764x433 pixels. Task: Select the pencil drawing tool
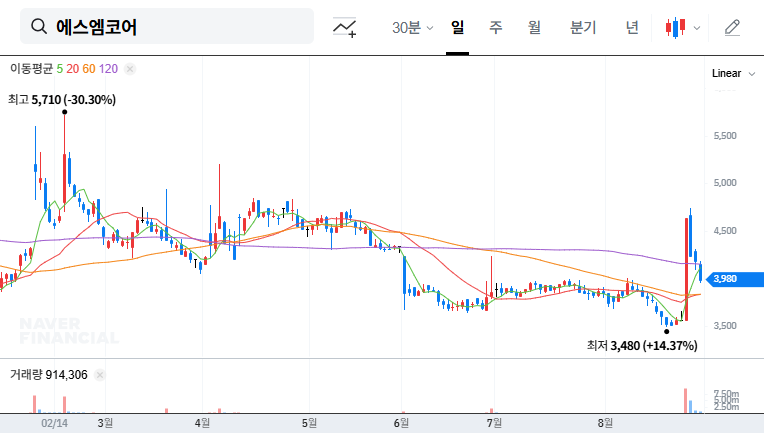click(x=732, y=28)
